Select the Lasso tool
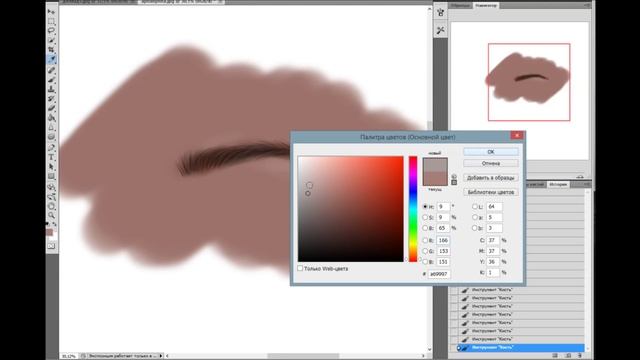The image size is (640, 360). point(51,31)
